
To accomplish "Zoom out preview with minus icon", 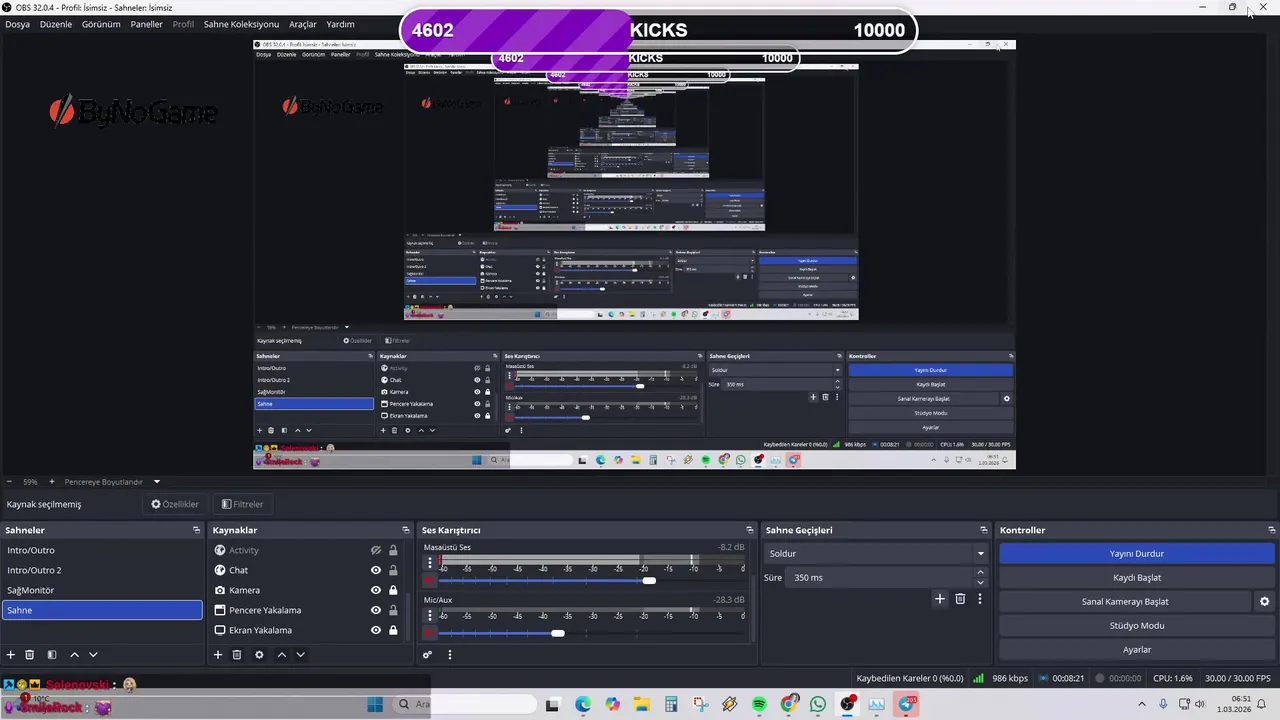I will tap(8, 482).
